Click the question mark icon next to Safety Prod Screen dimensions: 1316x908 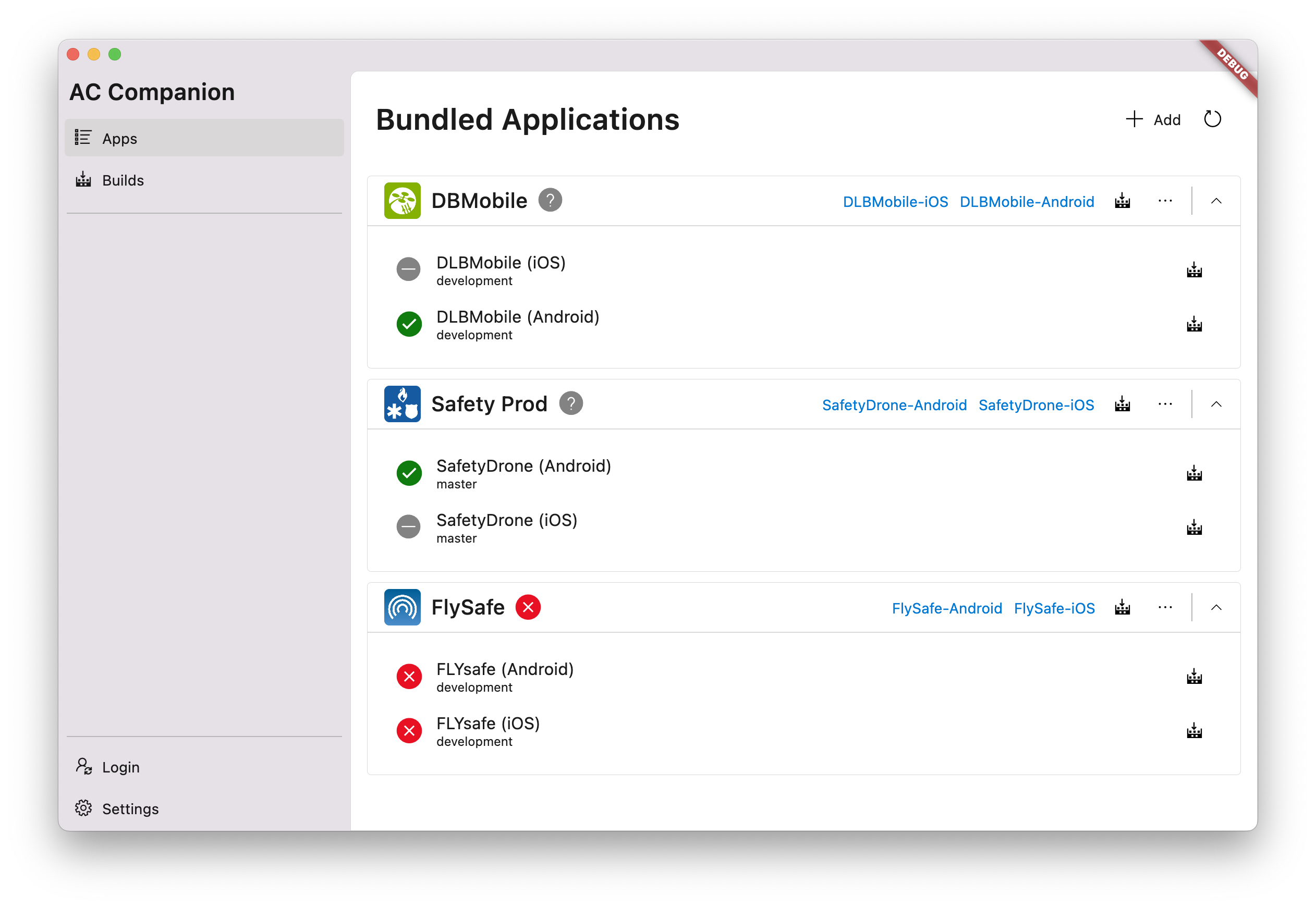(570, 403)
